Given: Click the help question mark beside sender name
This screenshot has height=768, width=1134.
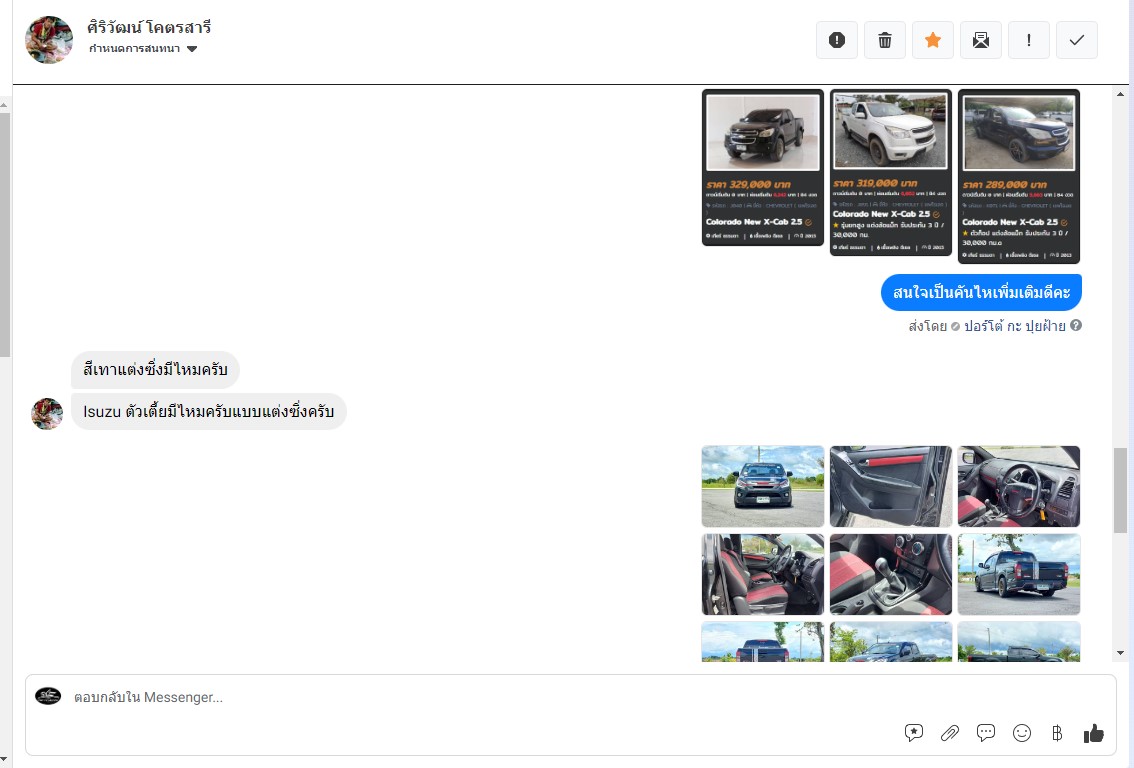Looking at the screenshot, I should (x=1076, y=325).
